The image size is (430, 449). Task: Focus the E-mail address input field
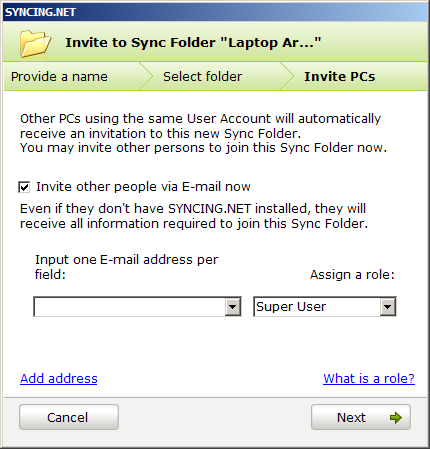[x=130, y=307]
